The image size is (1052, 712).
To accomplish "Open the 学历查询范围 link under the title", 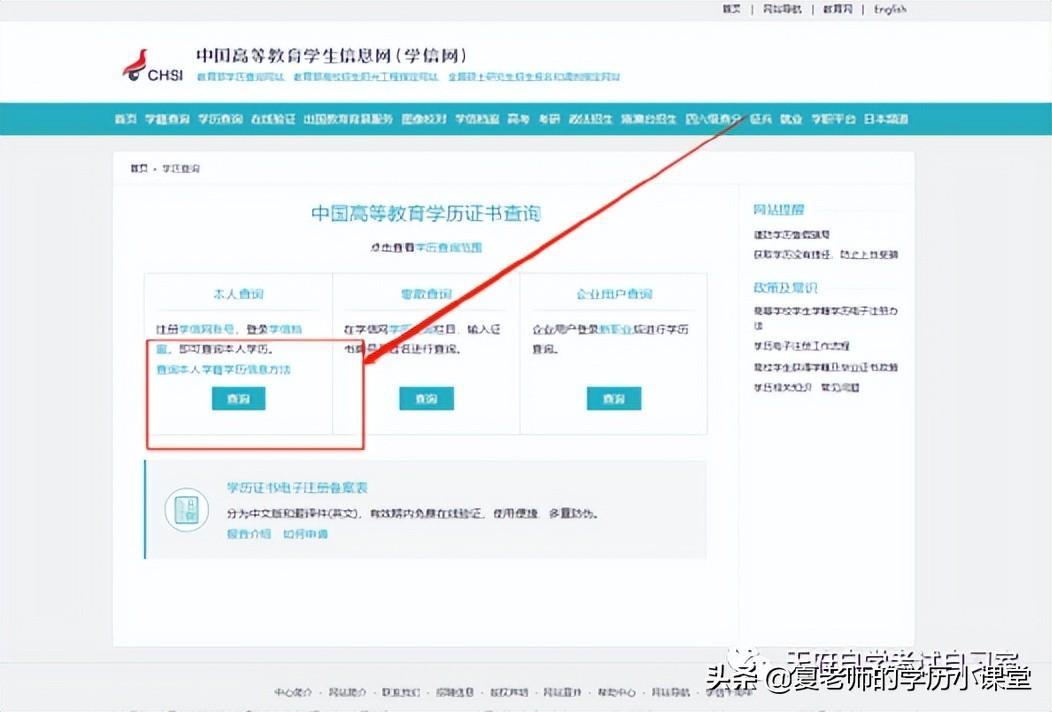I will [448, 247].
